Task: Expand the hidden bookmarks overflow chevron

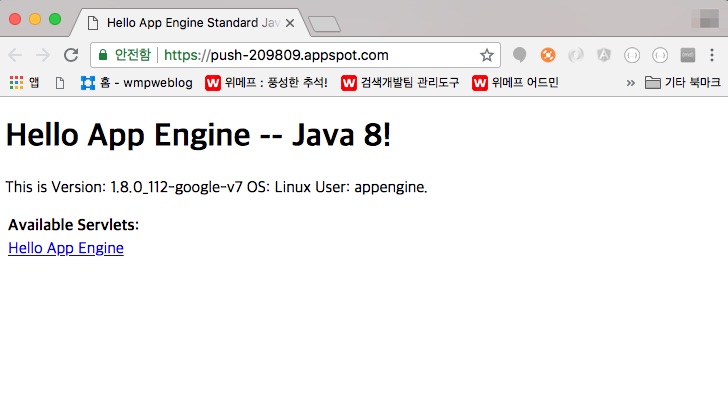Action: [630, 83]
